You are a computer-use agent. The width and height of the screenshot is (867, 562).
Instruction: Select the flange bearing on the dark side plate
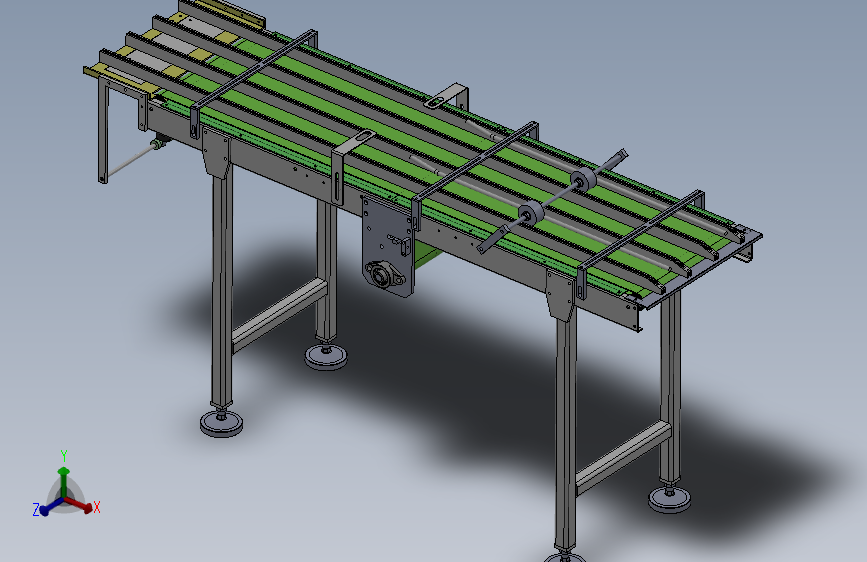tap(385, 274)
